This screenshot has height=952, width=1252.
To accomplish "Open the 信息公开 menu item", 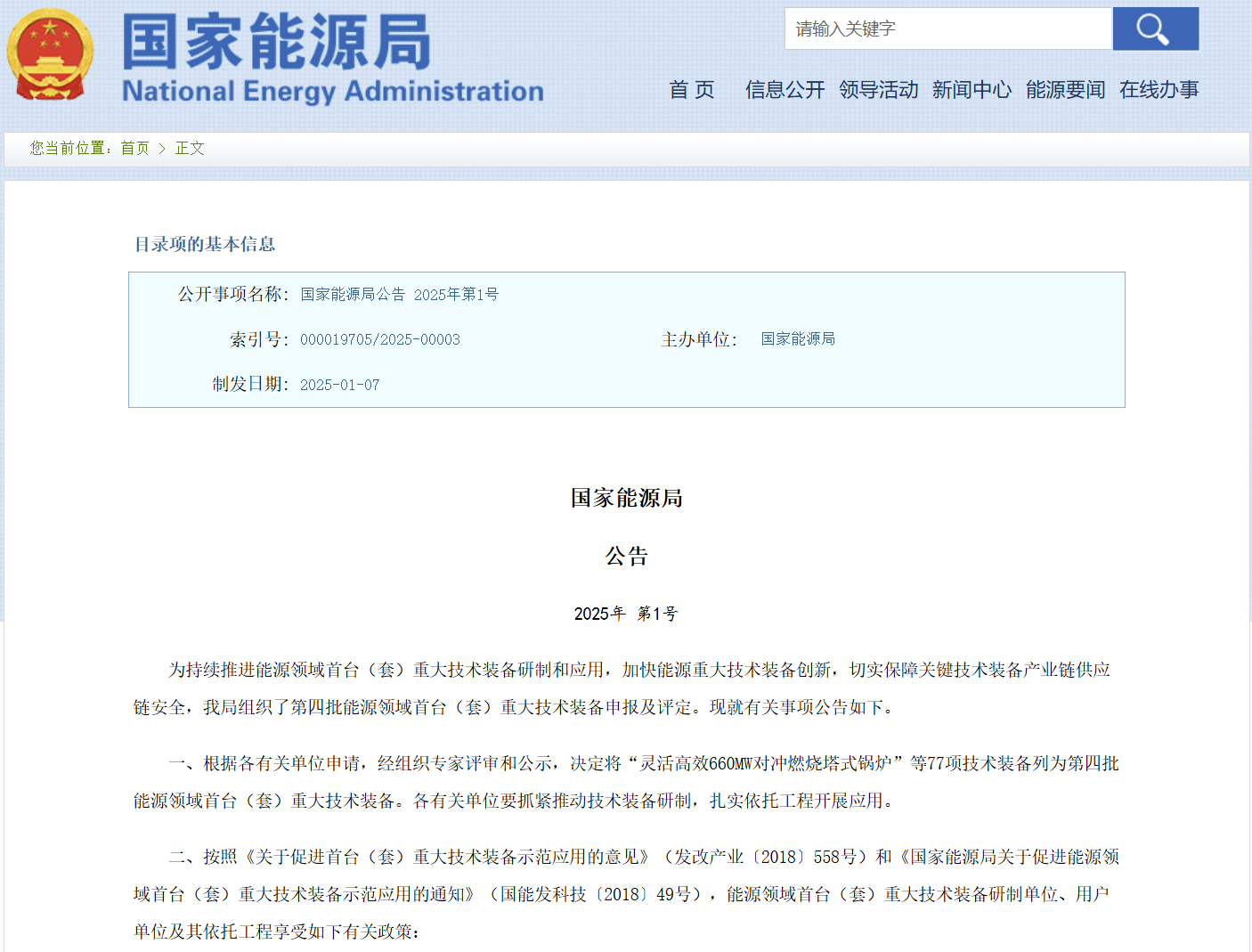I will pyautogui.click(x=785, y=90).
